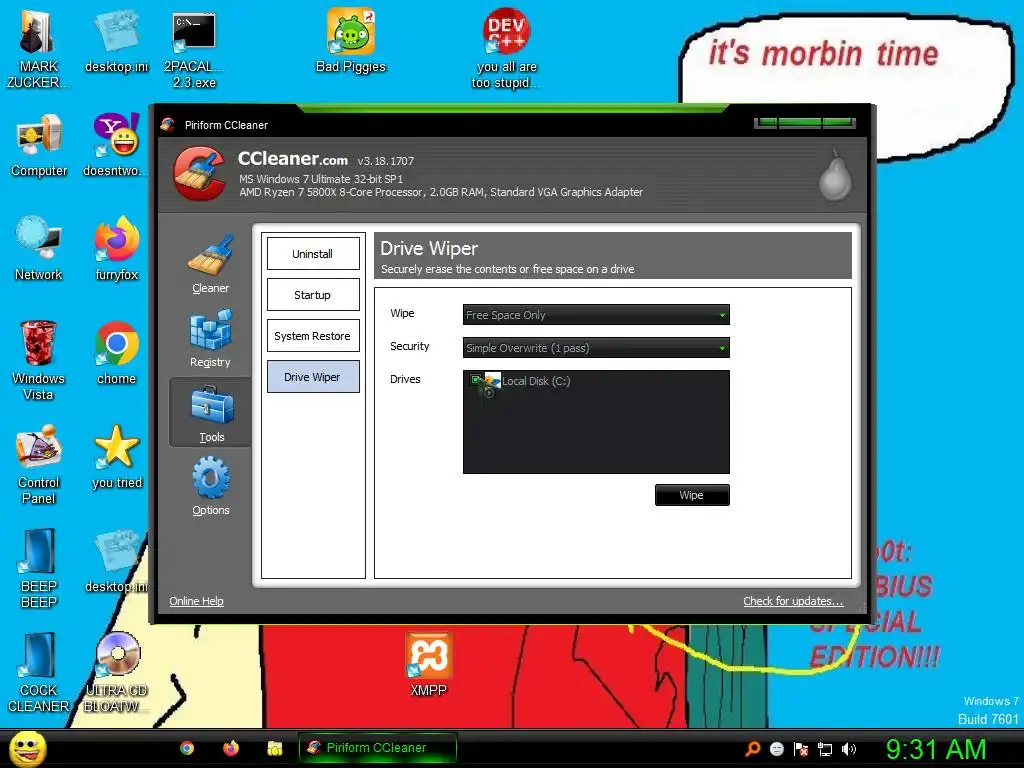Click CCleaner title bar icon
The image size is (1024, 768).
(168, 124)
